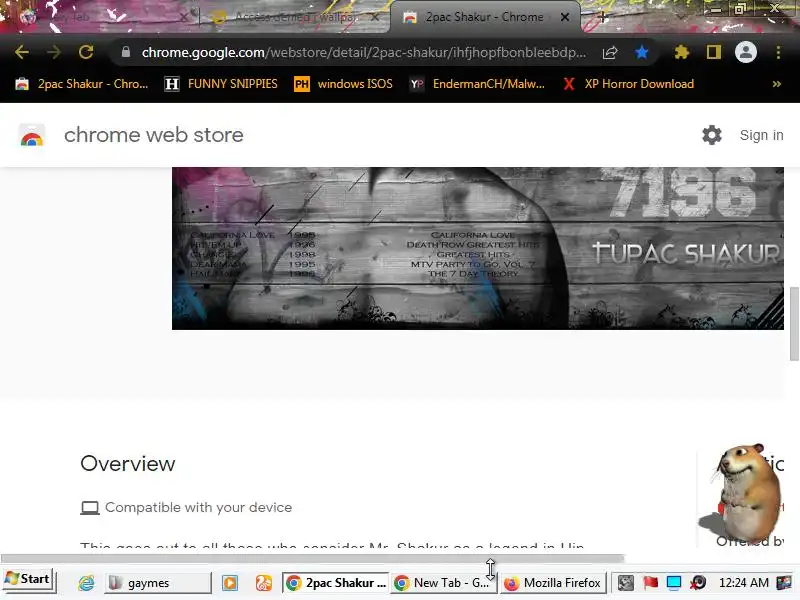Select the 2pac Shakur - Chrome tab

tap(484, 17)
